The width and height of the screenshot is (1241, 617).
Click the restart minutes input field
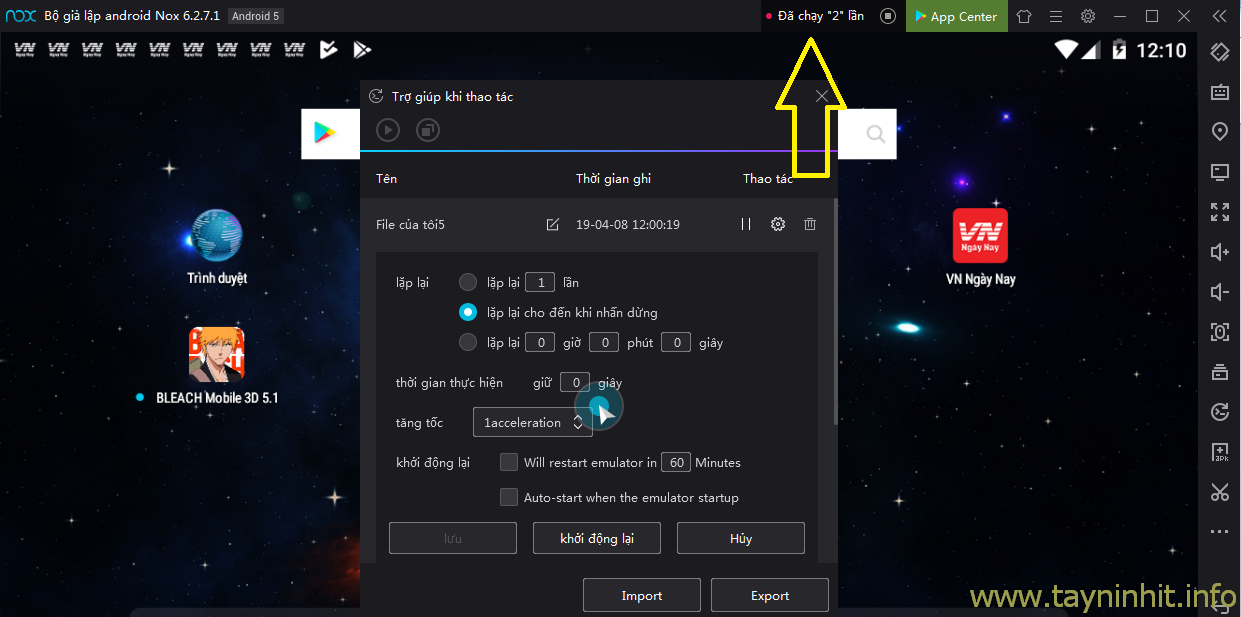pos(677,462)
